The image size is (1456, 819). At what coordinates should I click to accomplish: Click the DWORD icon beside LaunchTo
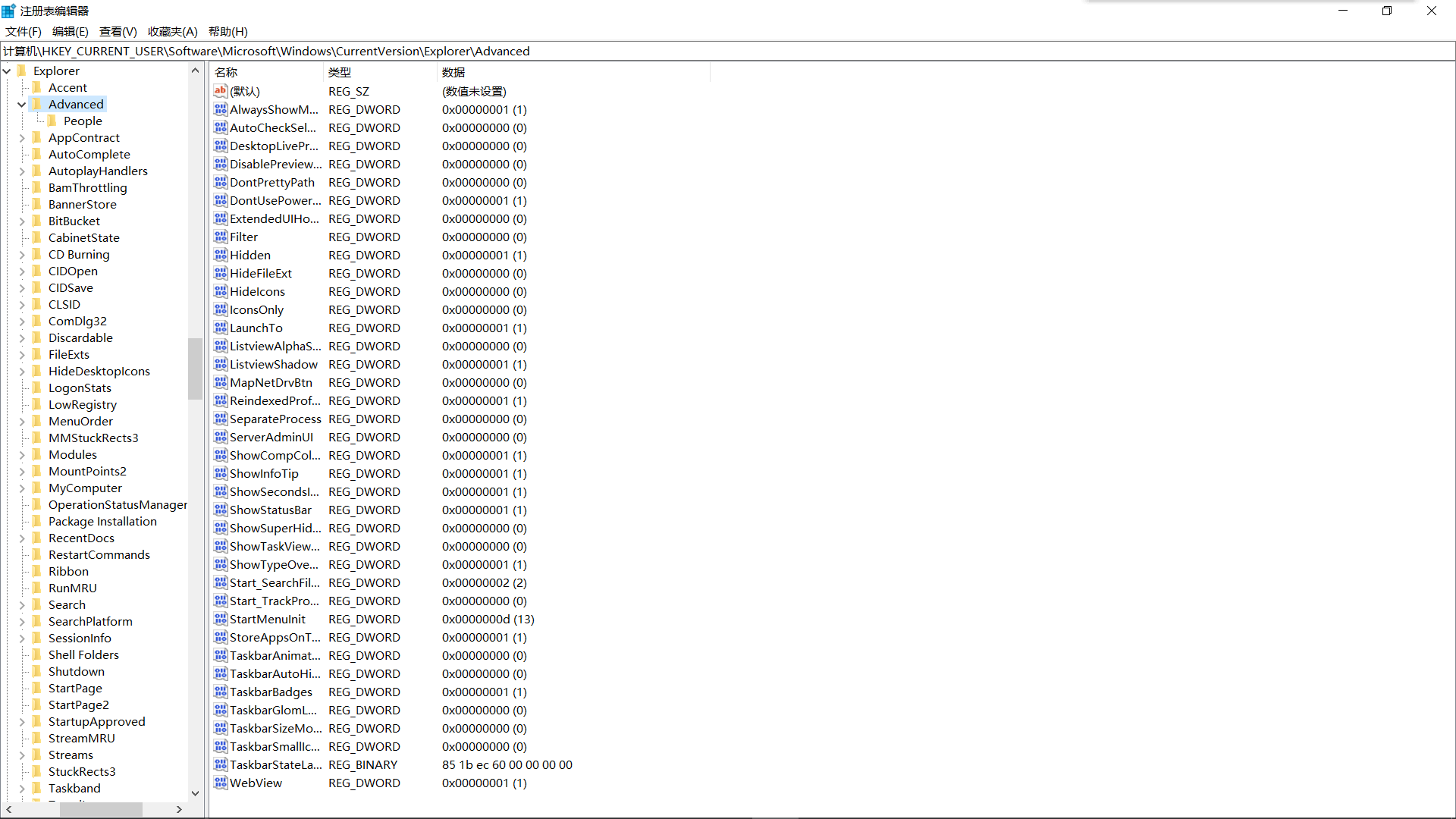[x=220, y=328]
